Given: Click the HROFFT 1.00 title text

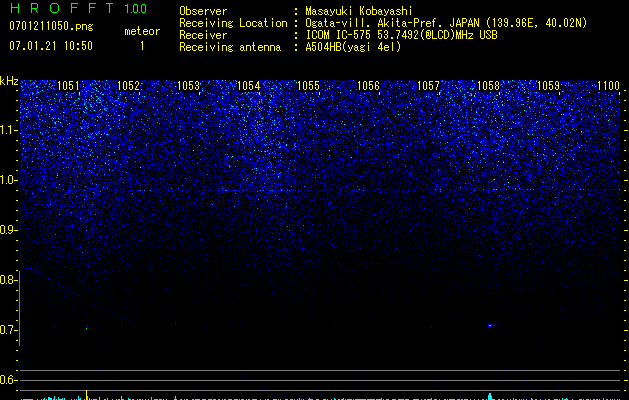Looking at the screenshot, I should [78, 8].
